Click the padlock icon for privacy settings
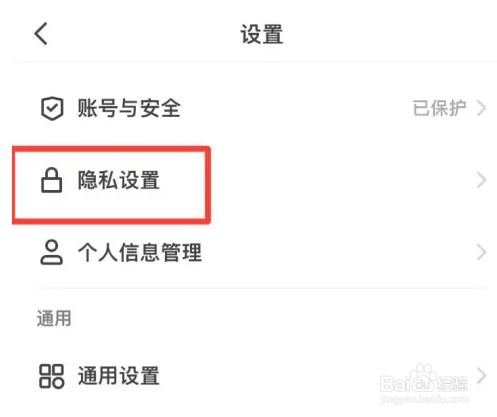 tap(51, 180)
